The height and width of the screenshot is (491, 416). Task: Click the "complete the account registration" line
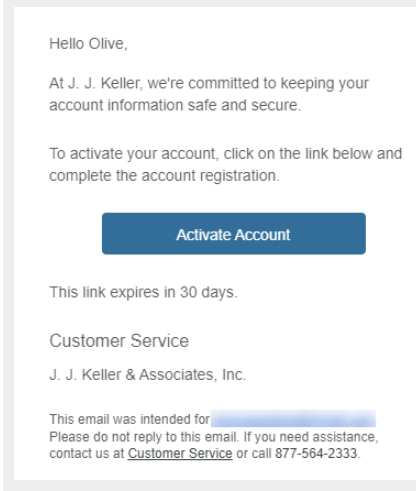[164, 176]
